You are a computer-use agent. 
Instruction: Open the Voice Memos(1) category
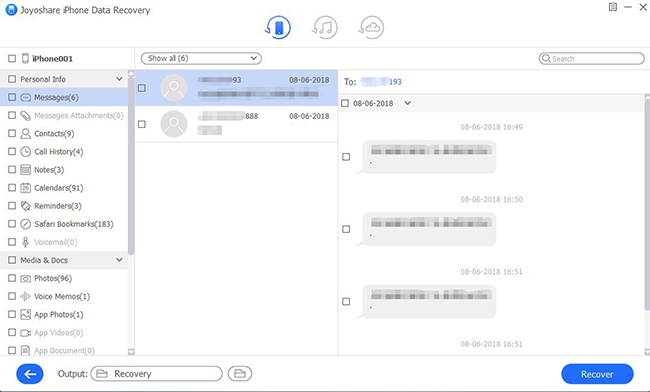(x=62, y=296)
